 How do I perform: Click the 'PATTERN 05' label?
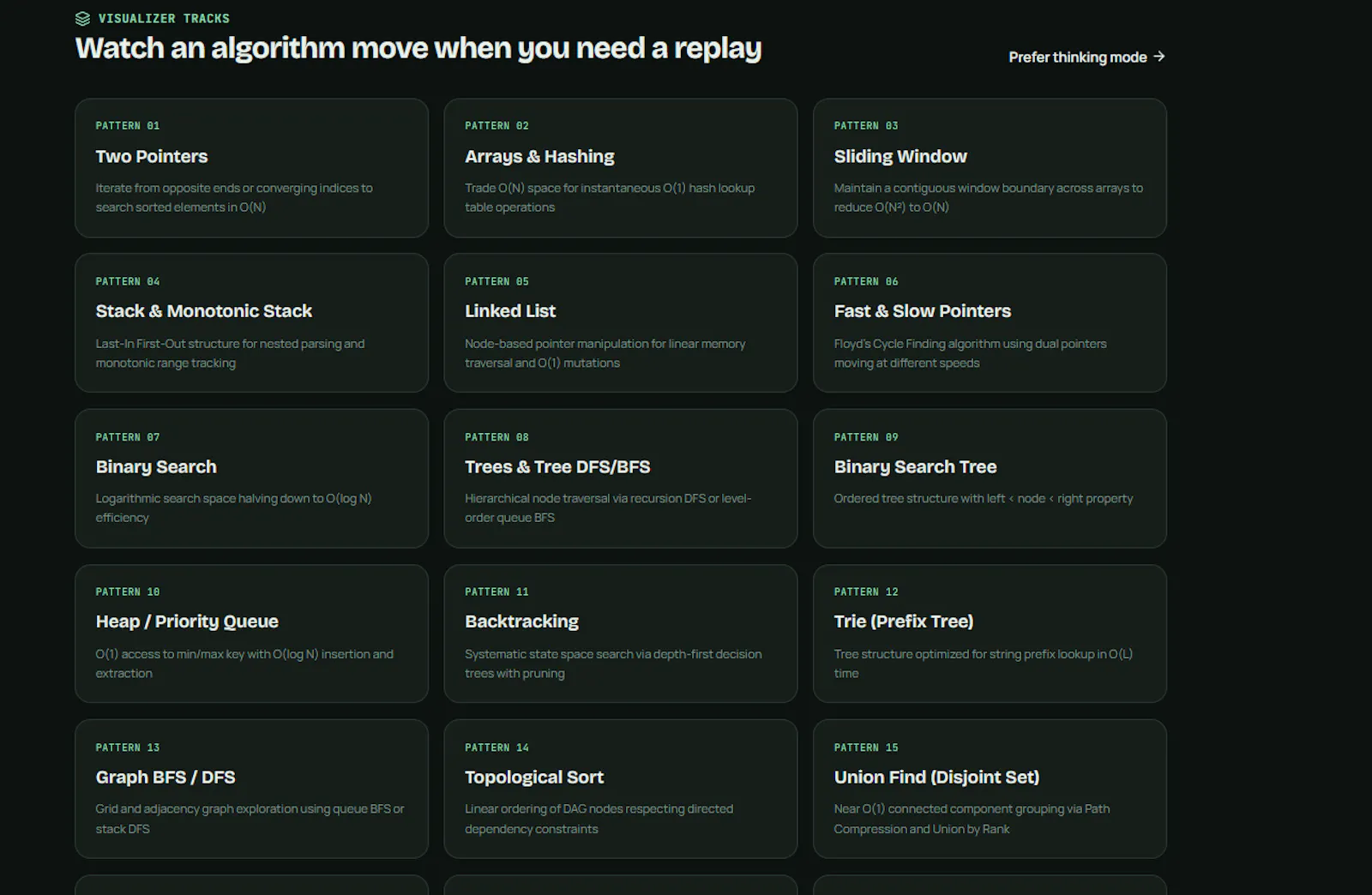(496, 282)
